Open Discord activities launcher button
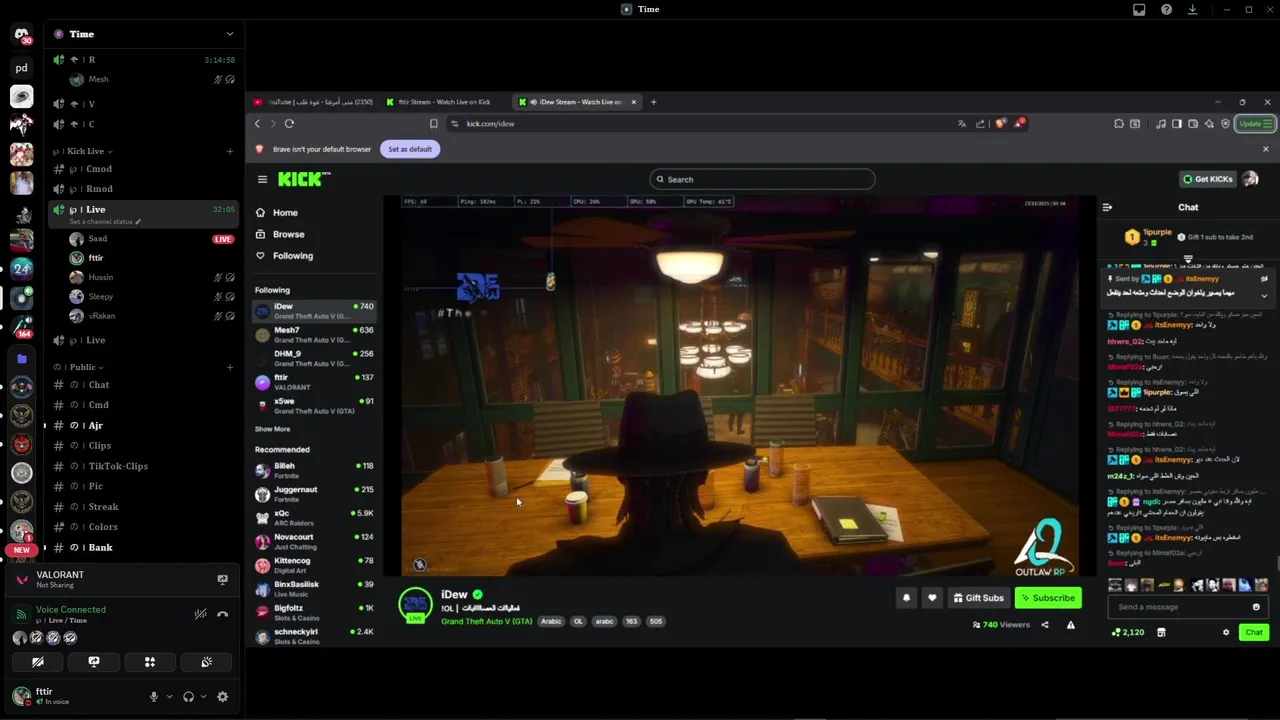Viewport: 1280px width, 720px height. pyautogui.click(x=150, y=662)
